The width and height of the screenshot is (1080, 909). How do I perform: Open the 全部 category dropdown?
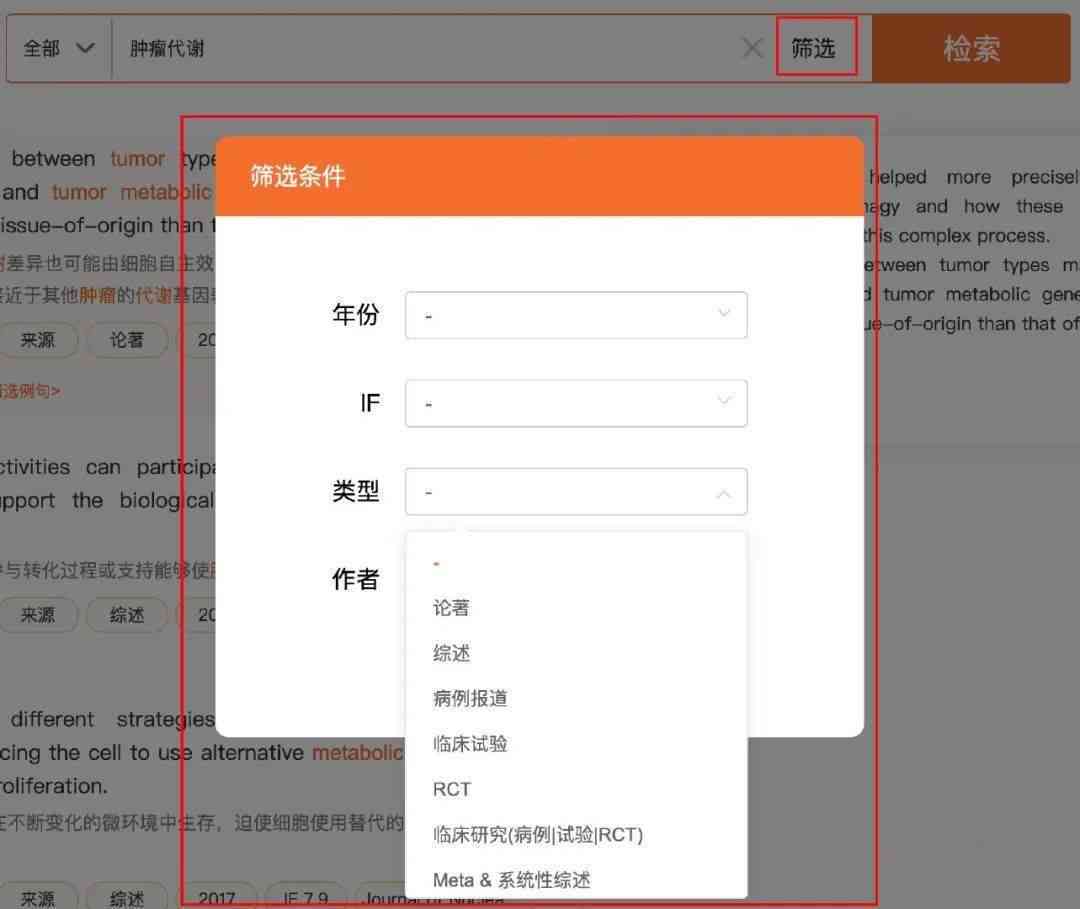[59, 49]
